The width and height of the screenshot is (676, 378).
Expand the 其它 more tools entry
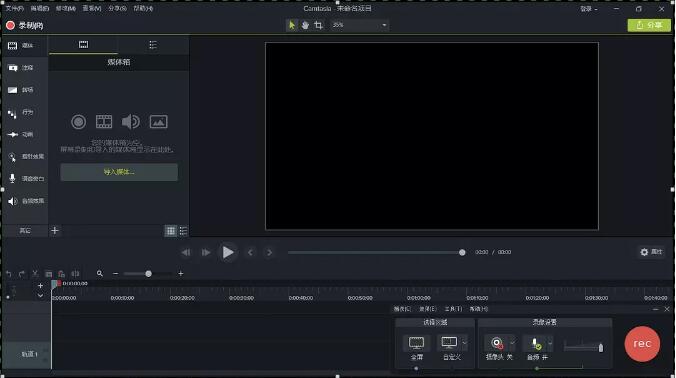[x=25, y=231]
